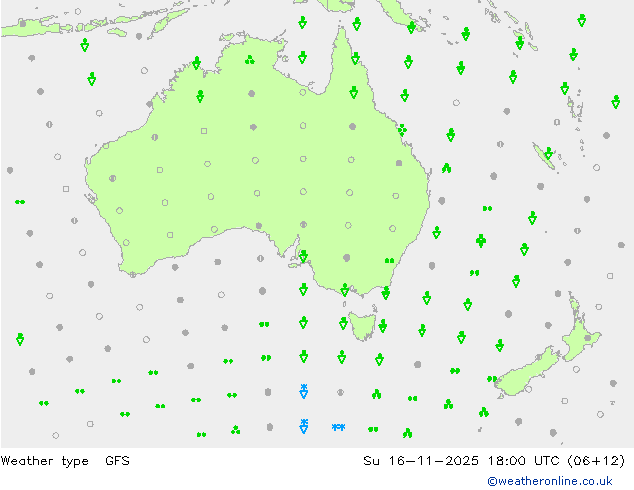The height and width of the screenshot is (490, 634).
Task: Click the green shower symbol on New Caledonia
Action: [x=548, y=154]
